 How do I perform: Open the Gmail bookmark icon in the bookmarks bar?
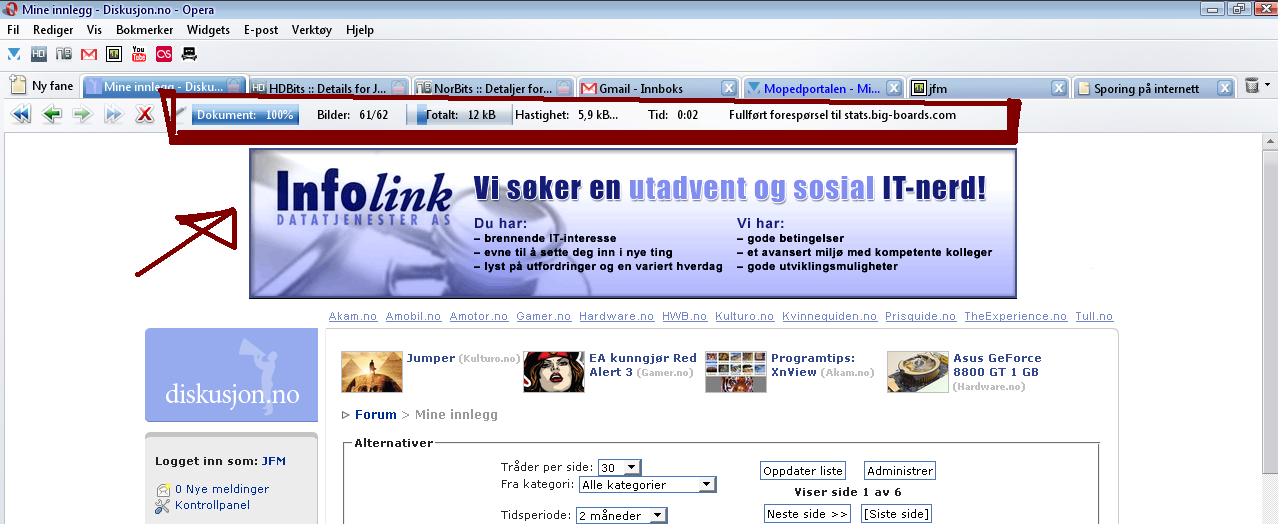[89, 53]
